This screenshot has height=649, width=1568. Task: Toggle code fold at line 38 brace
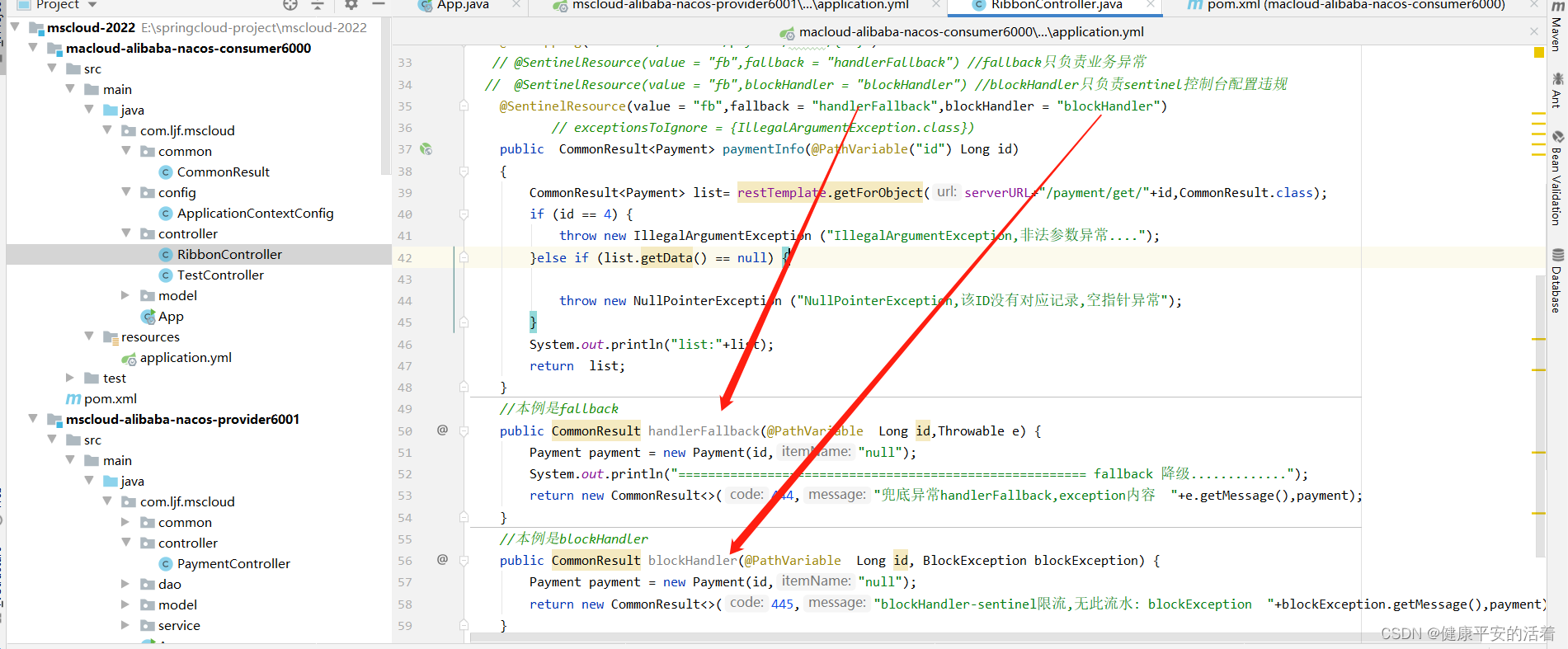tap(464, 172)
